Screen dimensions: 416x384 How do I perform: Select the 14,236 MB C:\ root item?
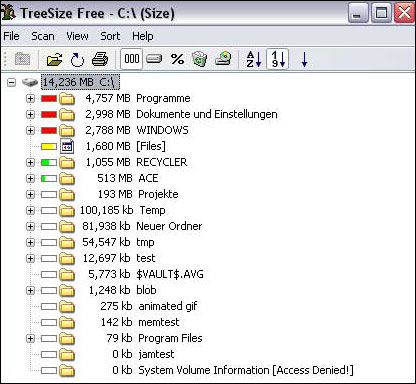pos(80,82)
